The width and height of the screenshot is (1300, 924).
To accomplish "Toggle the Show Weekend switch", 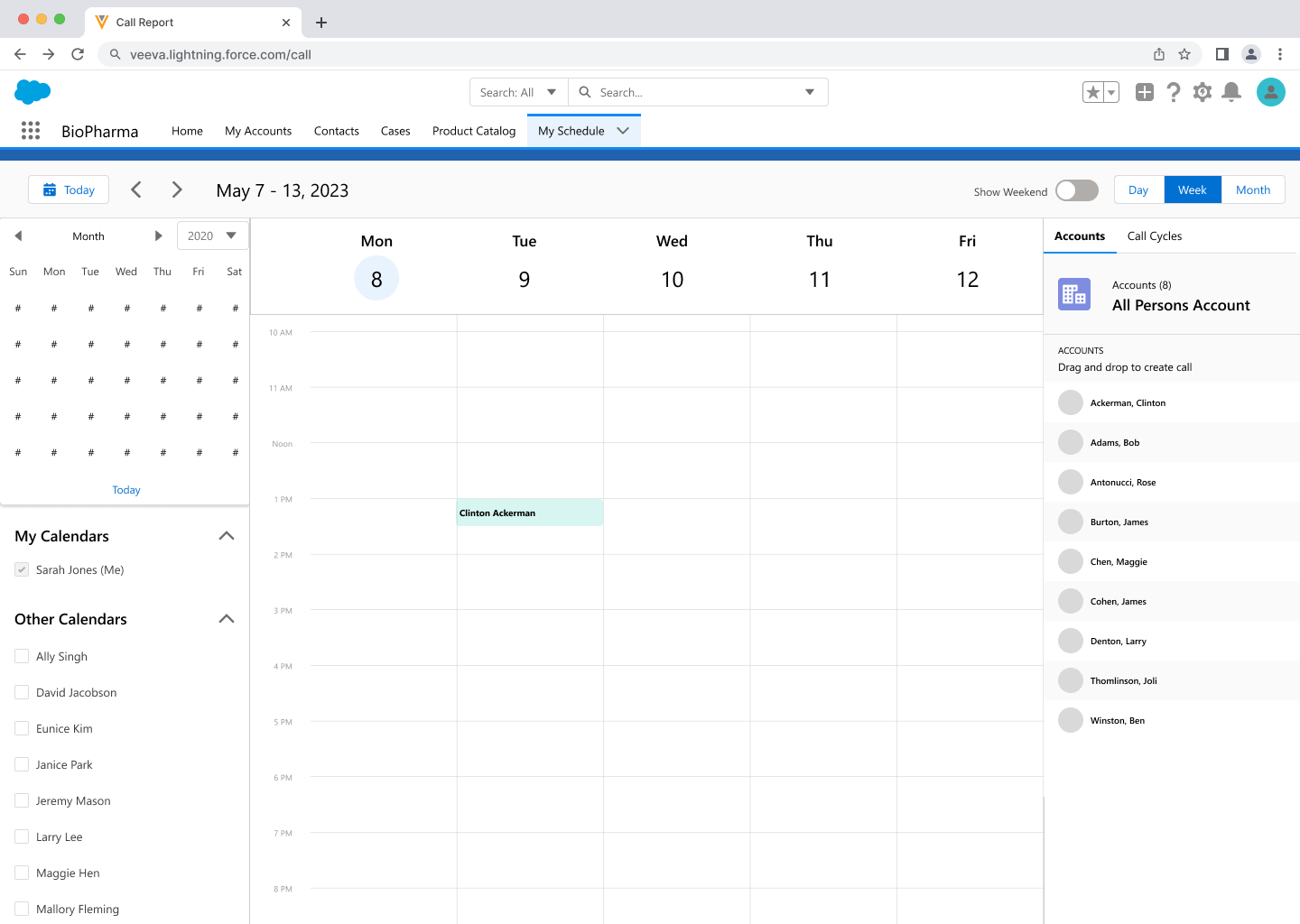I will [1076, 190].
